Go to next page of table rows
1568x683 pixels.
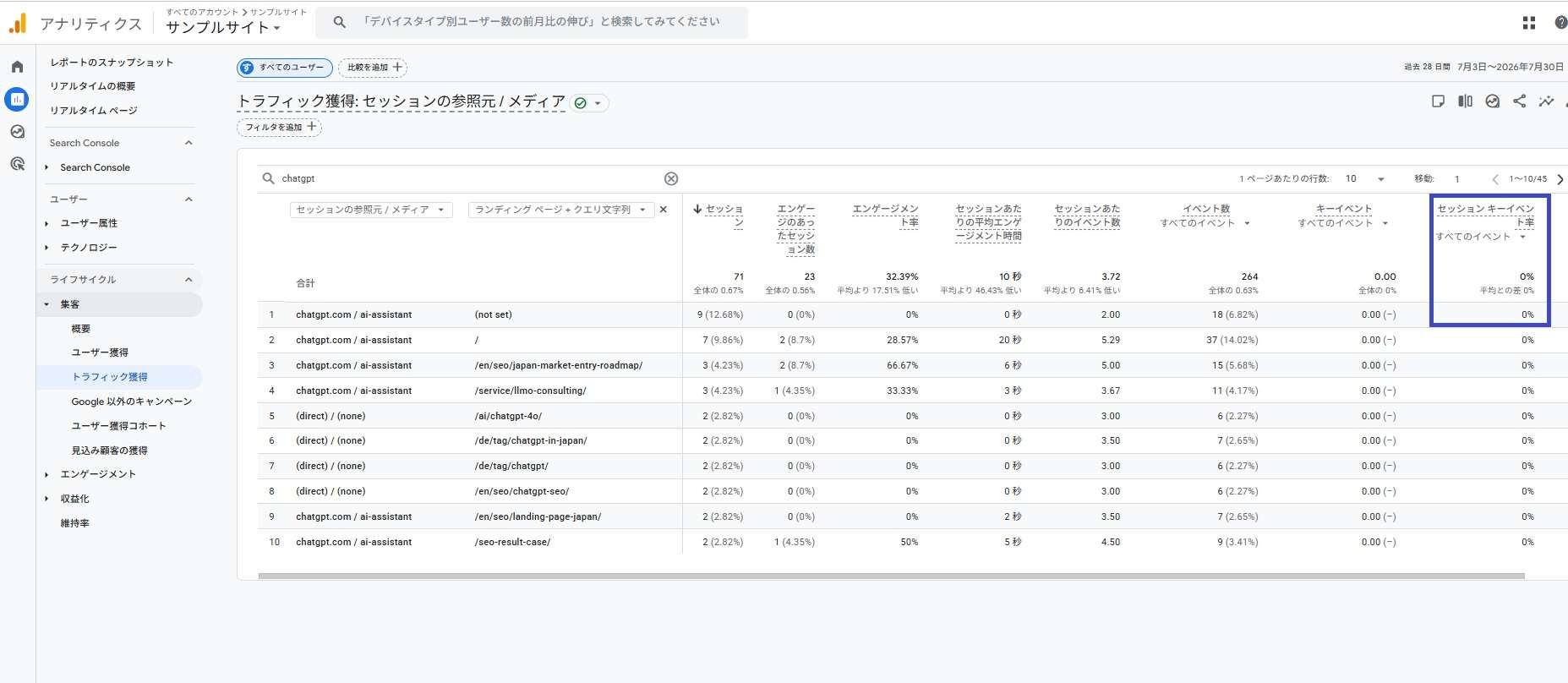(x=1560, y=178)
